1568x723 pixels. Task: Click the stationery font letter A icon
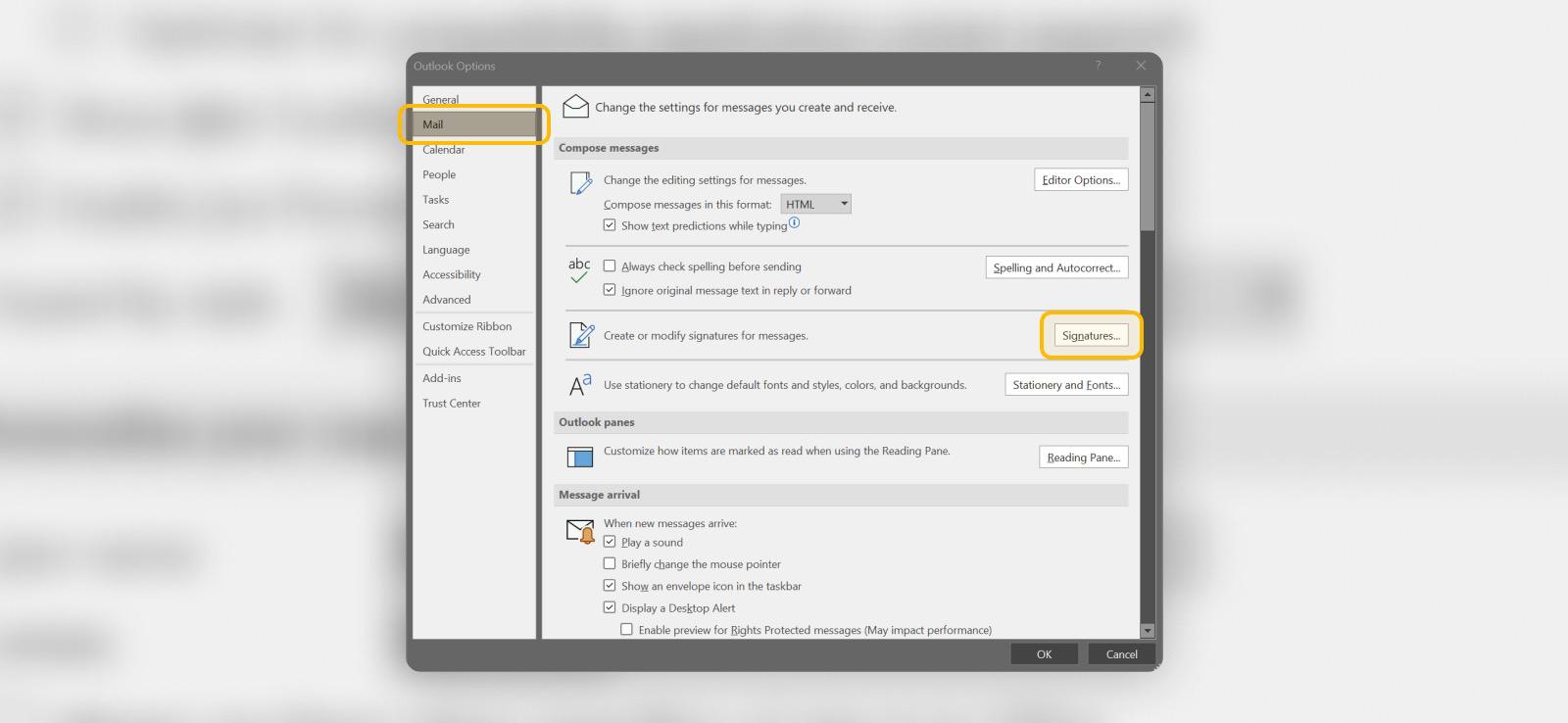[x=580, y=385]
